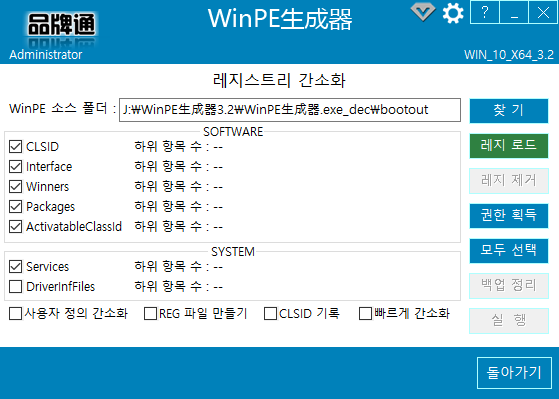Image resolution: width=559 pixels, height=399 pixels.
Task: Click the 권한 획득 button
Action: tap(509, 215)
